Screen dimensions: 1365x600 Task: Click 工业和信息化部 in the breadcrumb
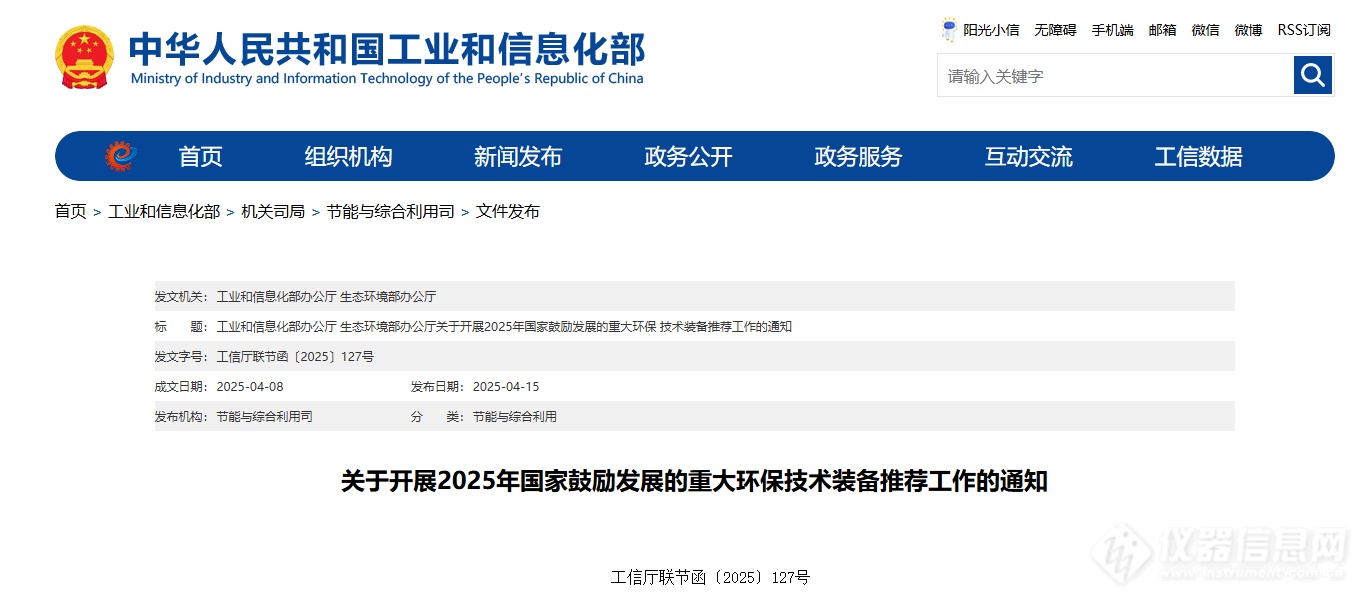tap(164, 211)
